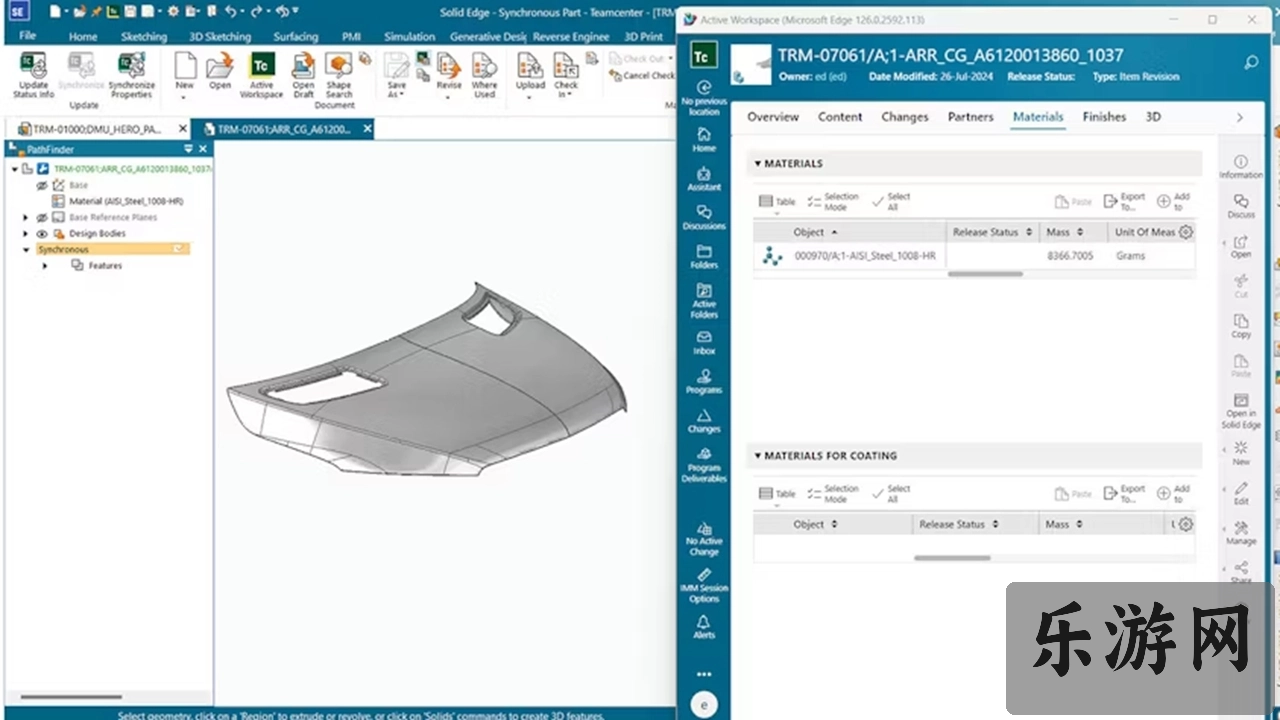1280x720 pixels.
Task: Collapse the MATERIALS section
Action: pyautogui.click(x=758, y=163)
